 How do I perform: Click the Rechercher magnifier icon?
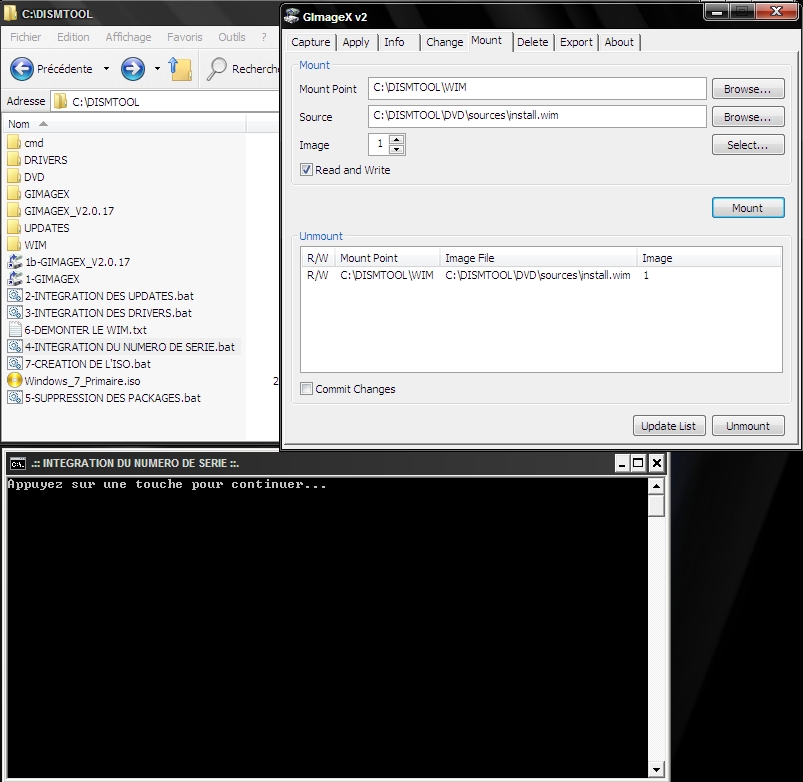pyautogui.click(x=217, y=69)
